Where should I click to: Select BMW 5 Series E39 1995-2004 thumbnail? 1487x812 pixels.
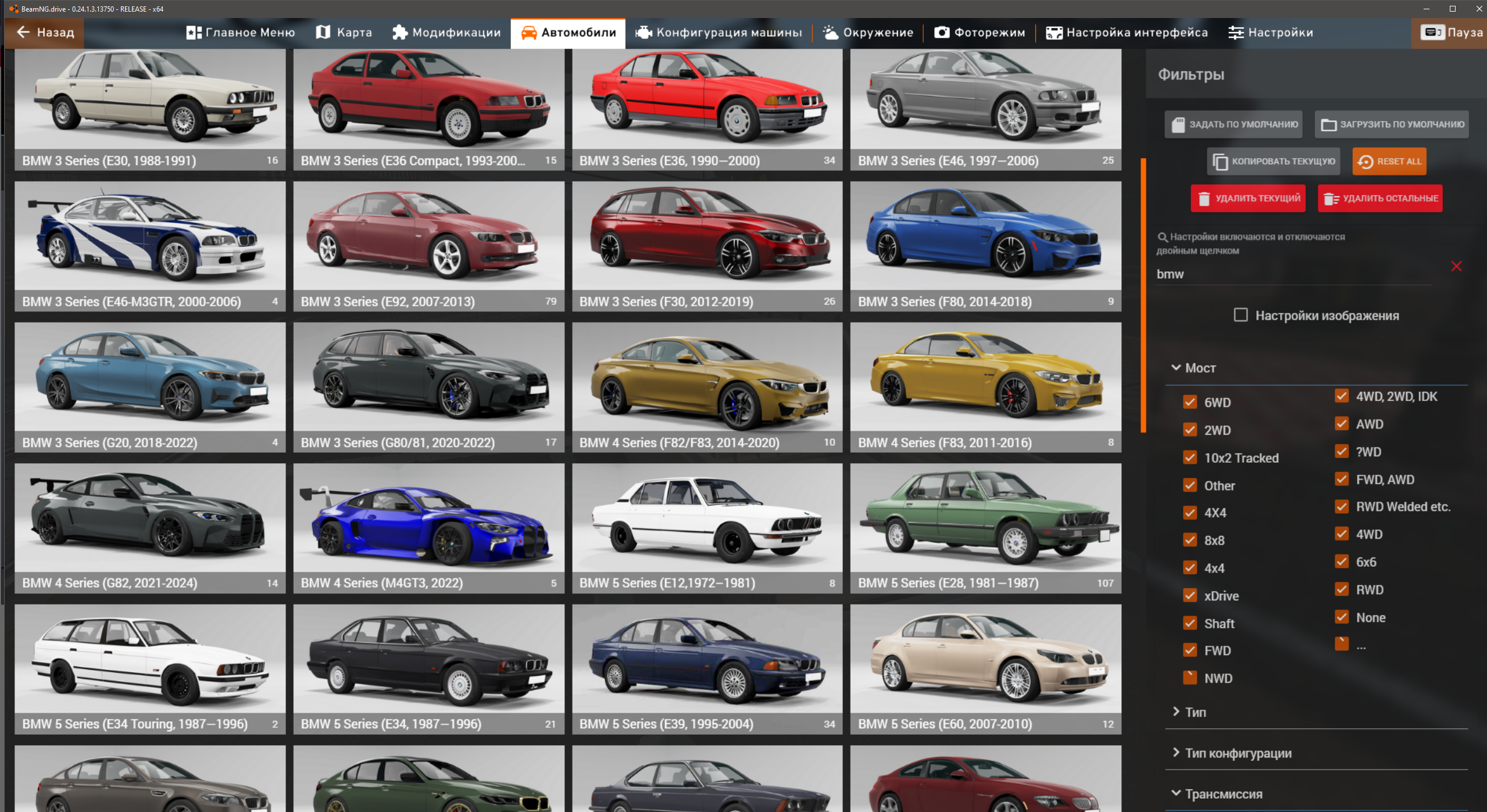point(707,669)
